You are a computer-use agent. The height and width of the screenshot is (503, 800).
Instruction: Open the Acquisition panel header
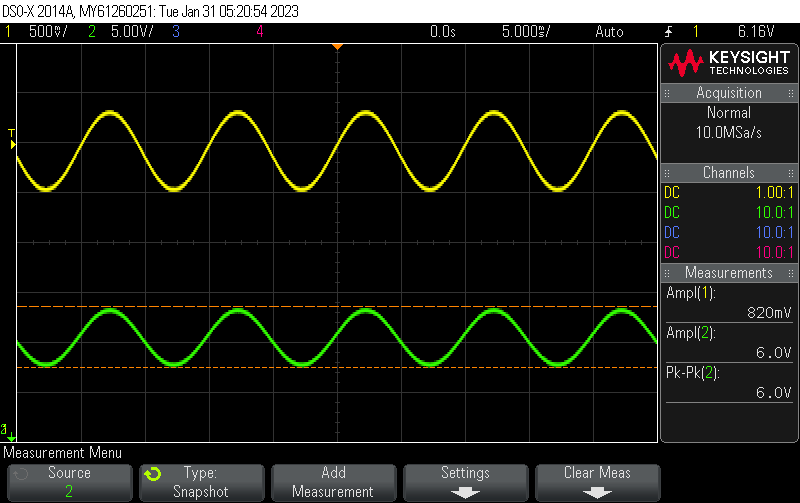(729, 93)
